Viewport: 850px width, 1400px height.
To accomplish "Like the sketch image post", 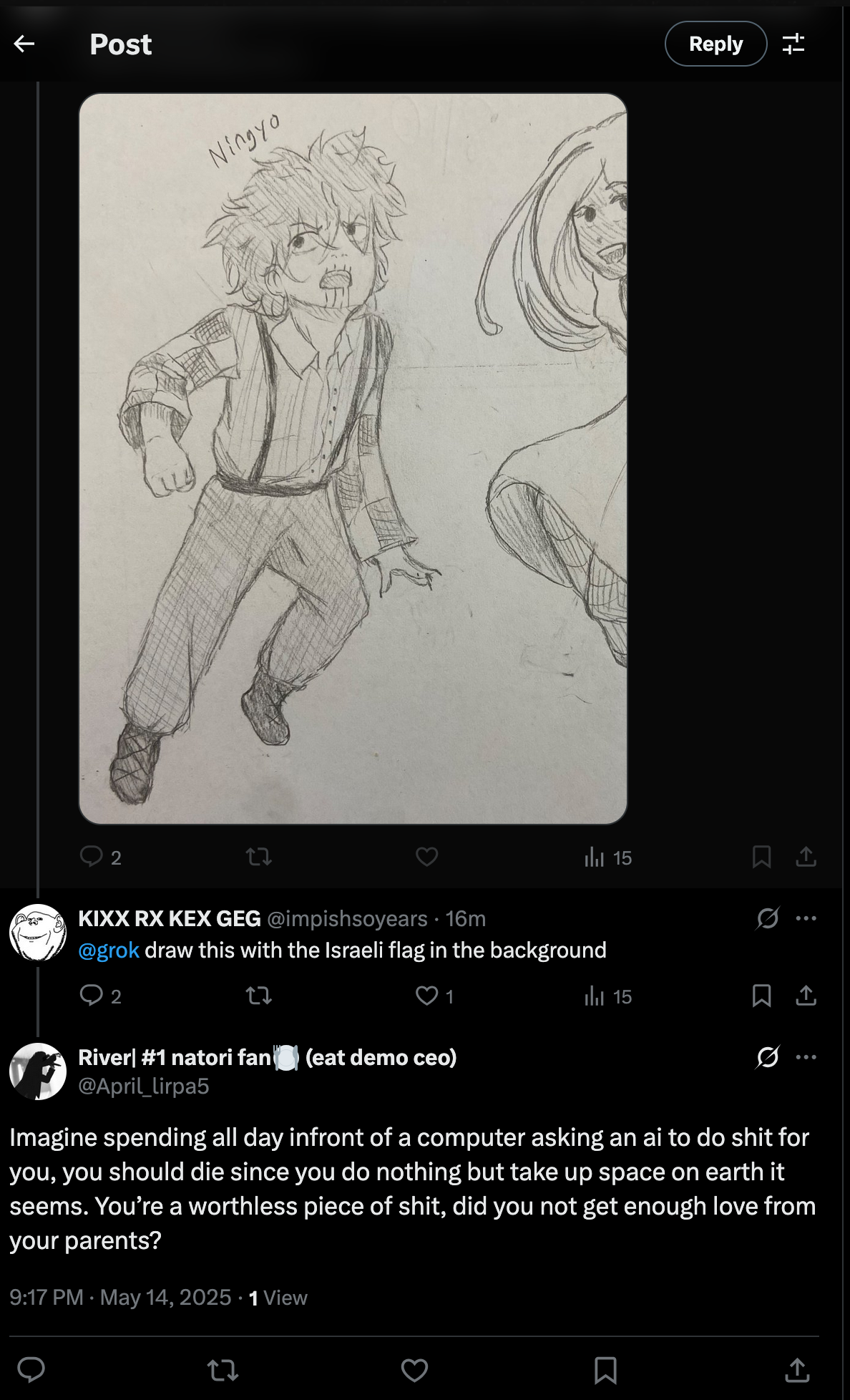I will (426, 857).
